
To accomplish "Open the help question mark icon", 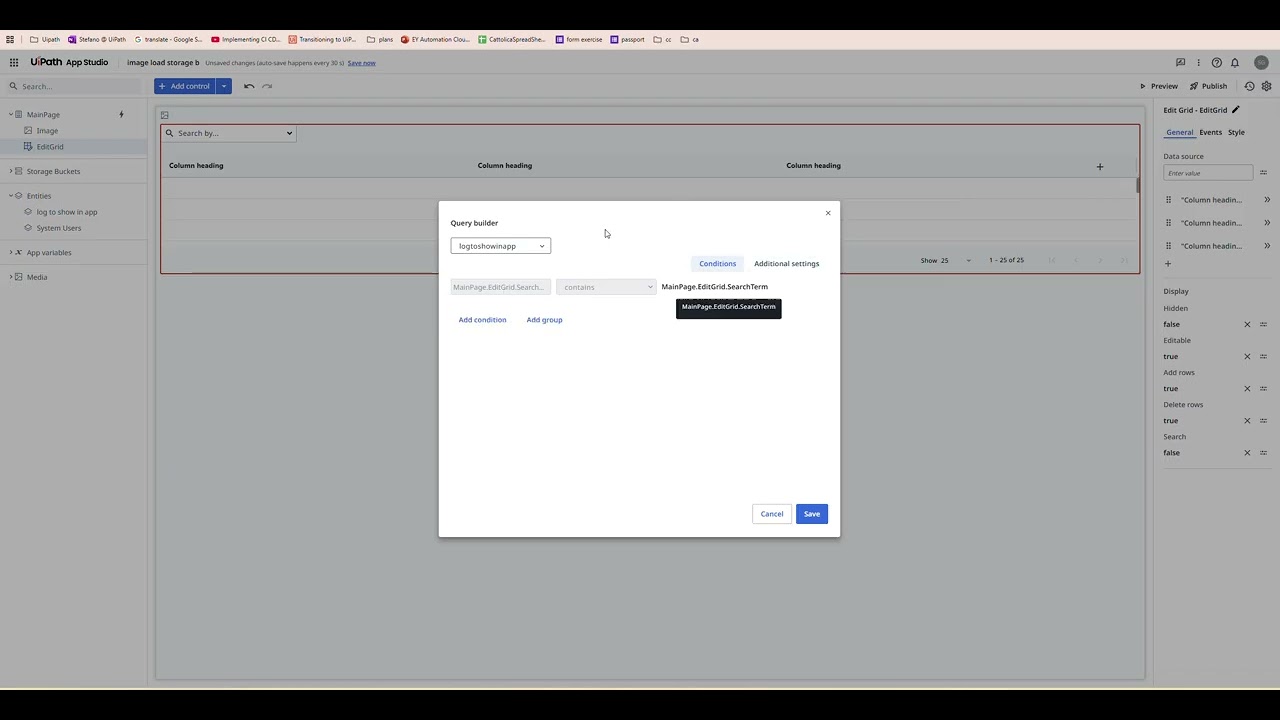I will [1216, 62].
